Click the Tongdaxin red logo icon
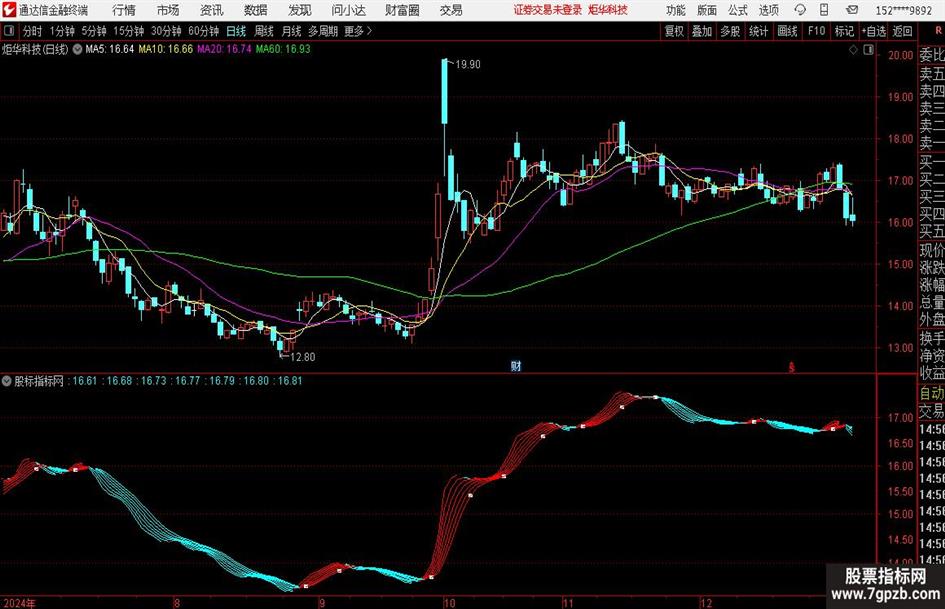This screenshot has height=609, width=945. (x=8, y=10)
